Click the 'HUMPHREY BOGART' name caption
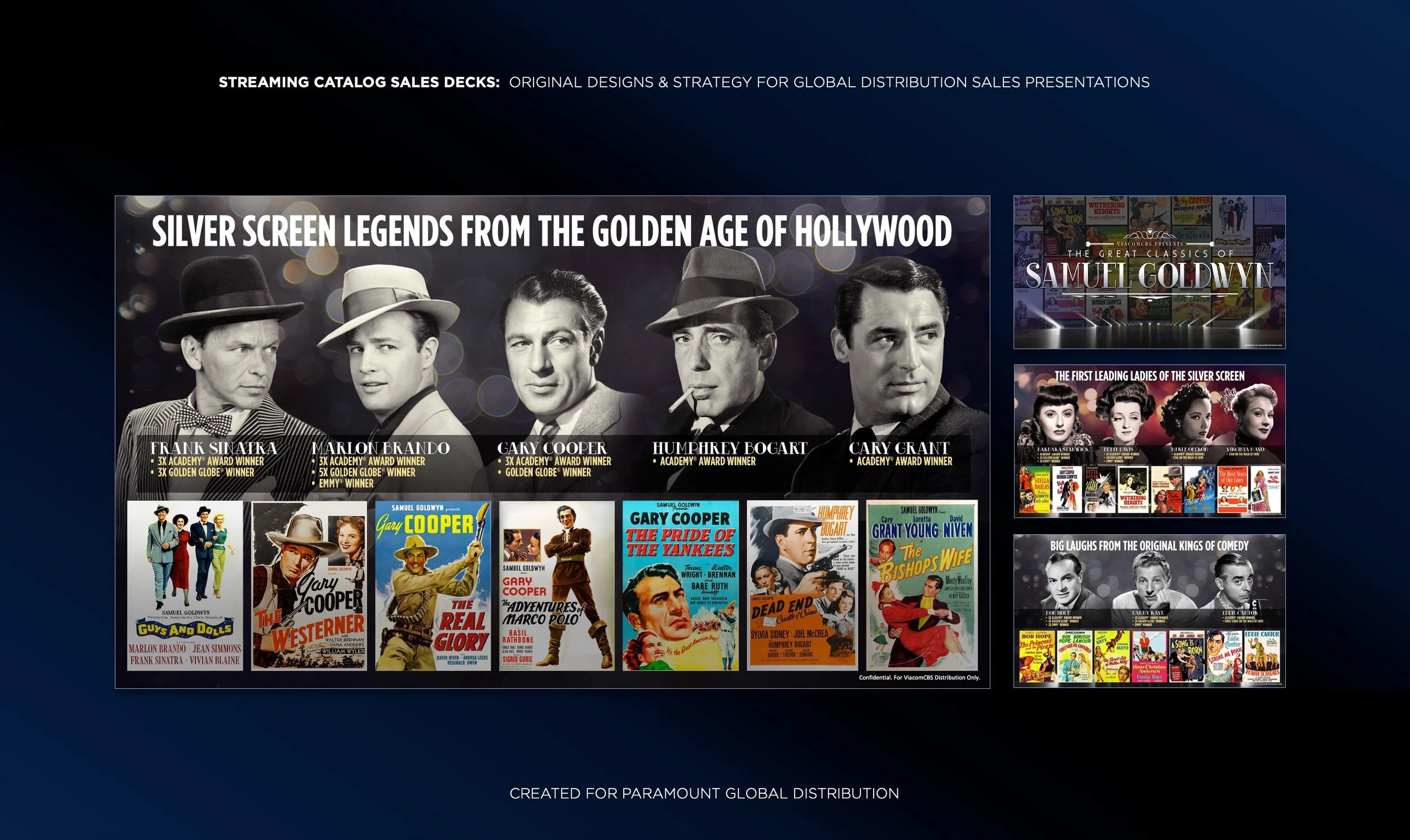This screenshot has height=840, width=1410. pos(730,448)
